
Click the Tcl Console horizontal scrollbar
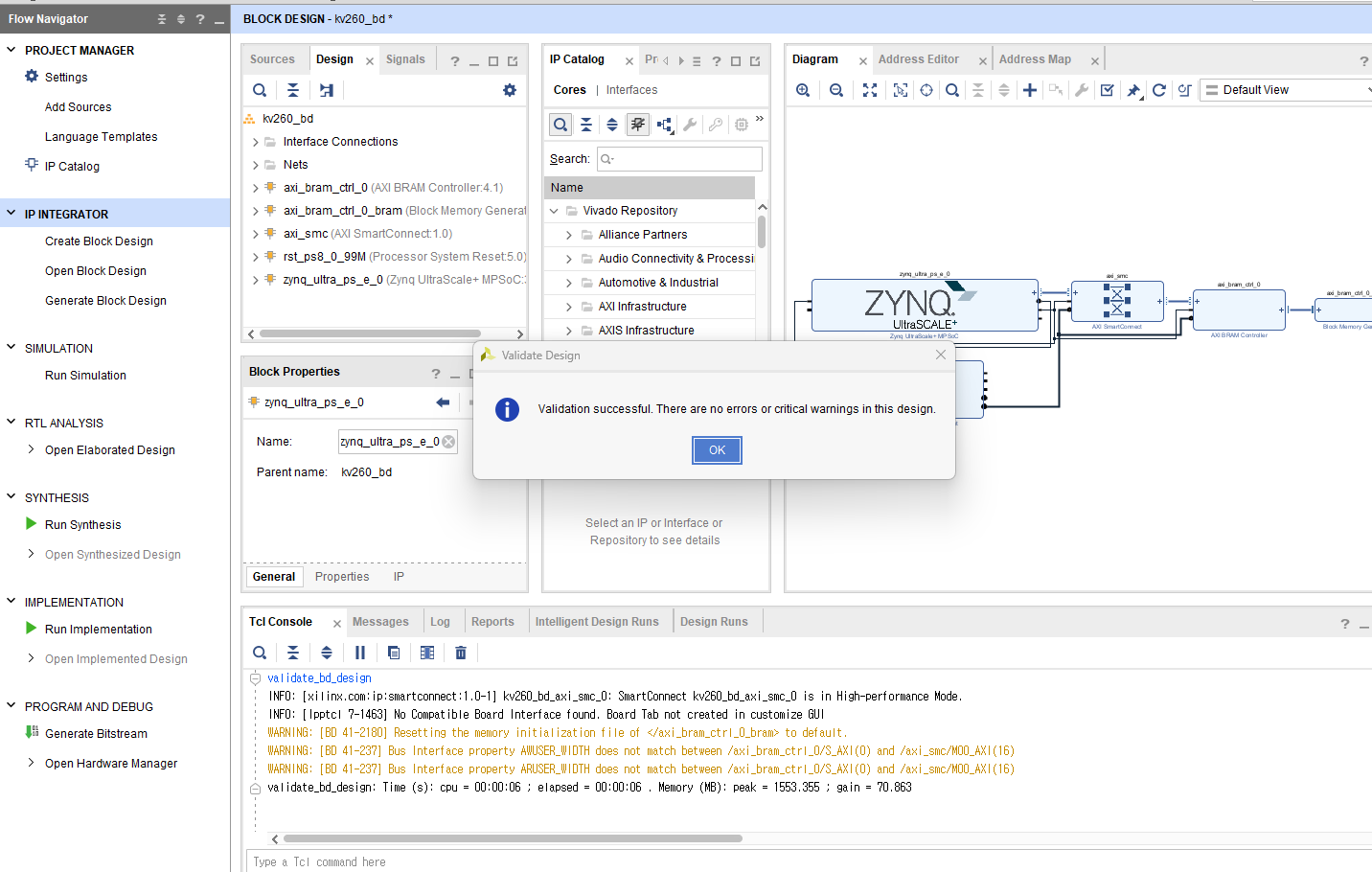pyautogui.click(x=513, y=838)
